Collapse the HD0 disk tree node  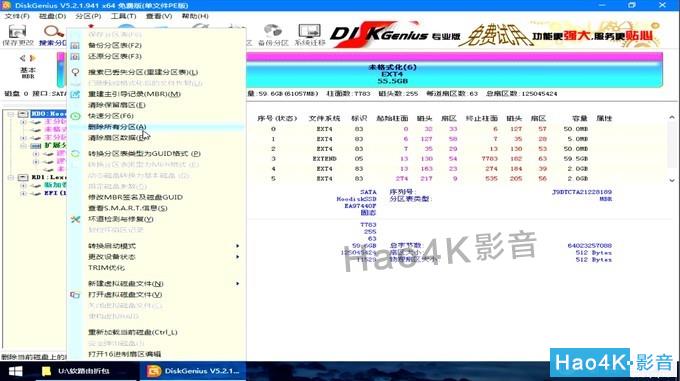click(11, 114)
